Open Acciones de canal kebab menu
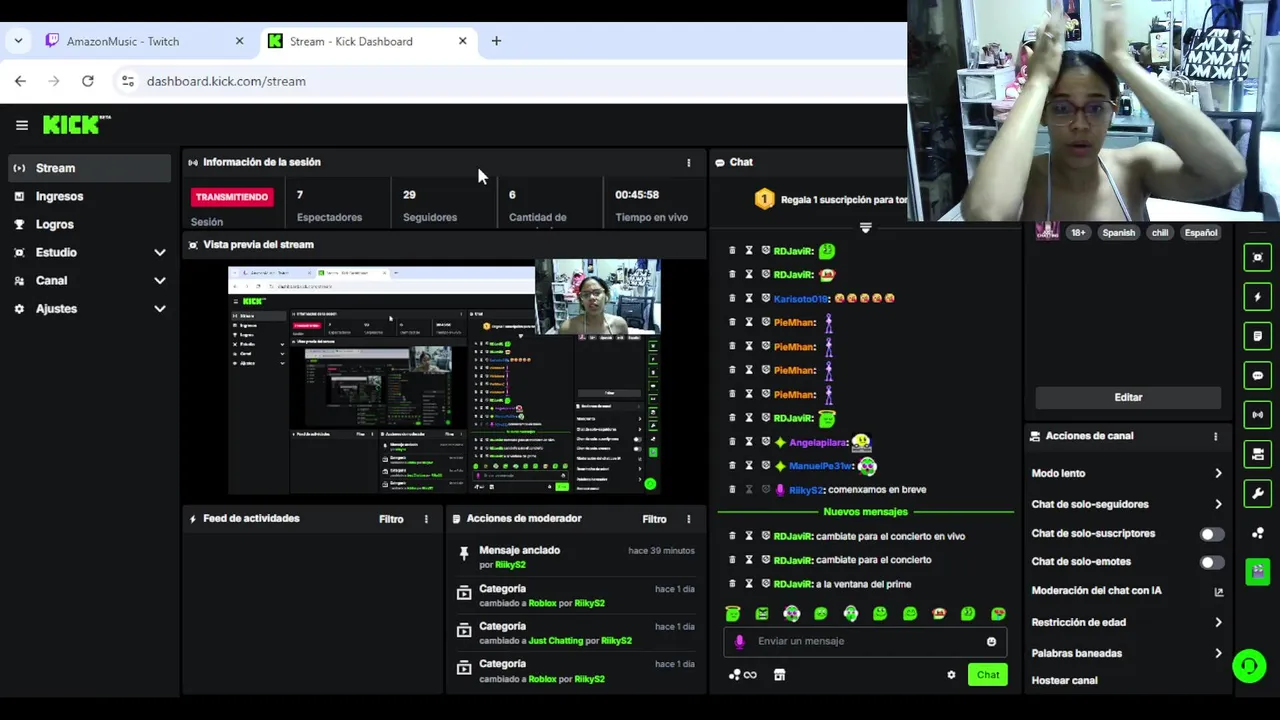1280x720 pixels. (1216, 436)
